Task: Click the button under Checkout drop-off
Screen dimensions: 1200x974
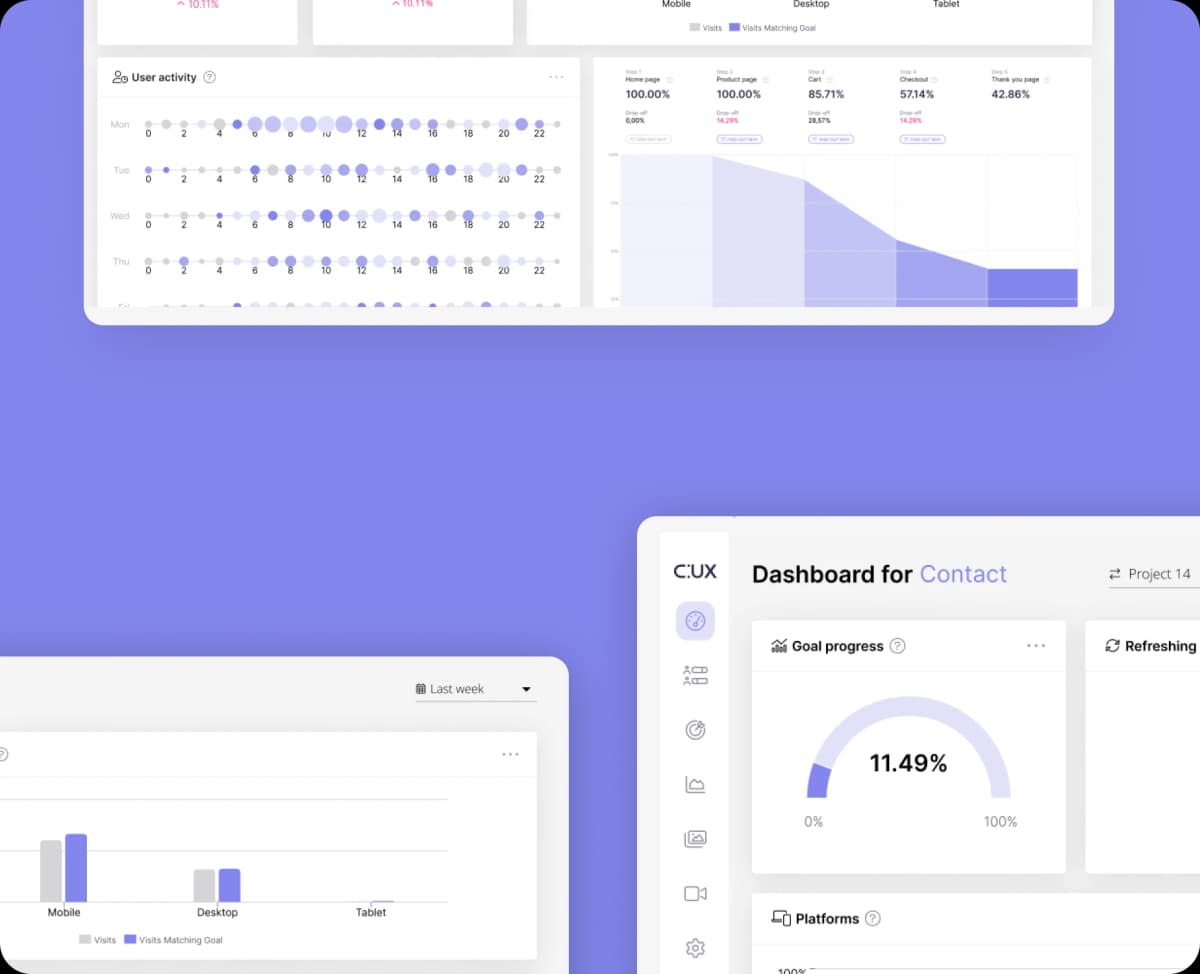Action: (921, 139)
